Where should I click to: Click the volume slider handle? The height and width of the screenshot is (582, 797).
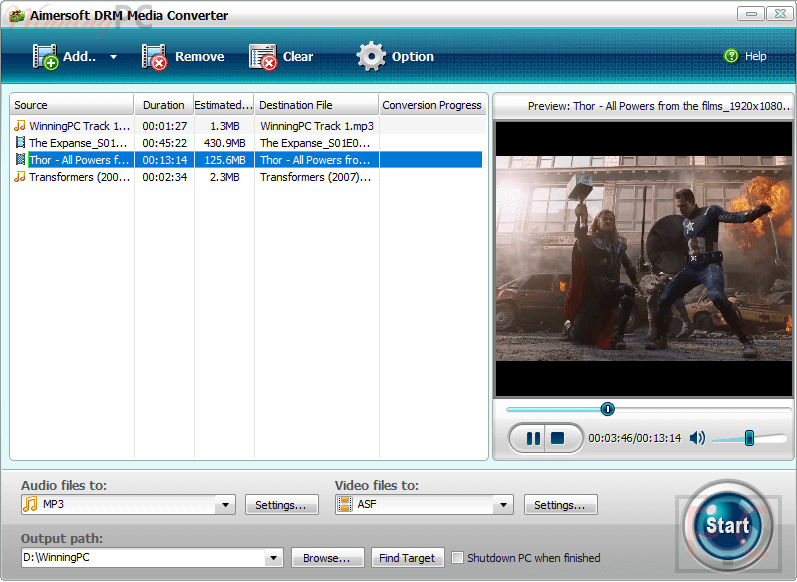tap(749, 438)
